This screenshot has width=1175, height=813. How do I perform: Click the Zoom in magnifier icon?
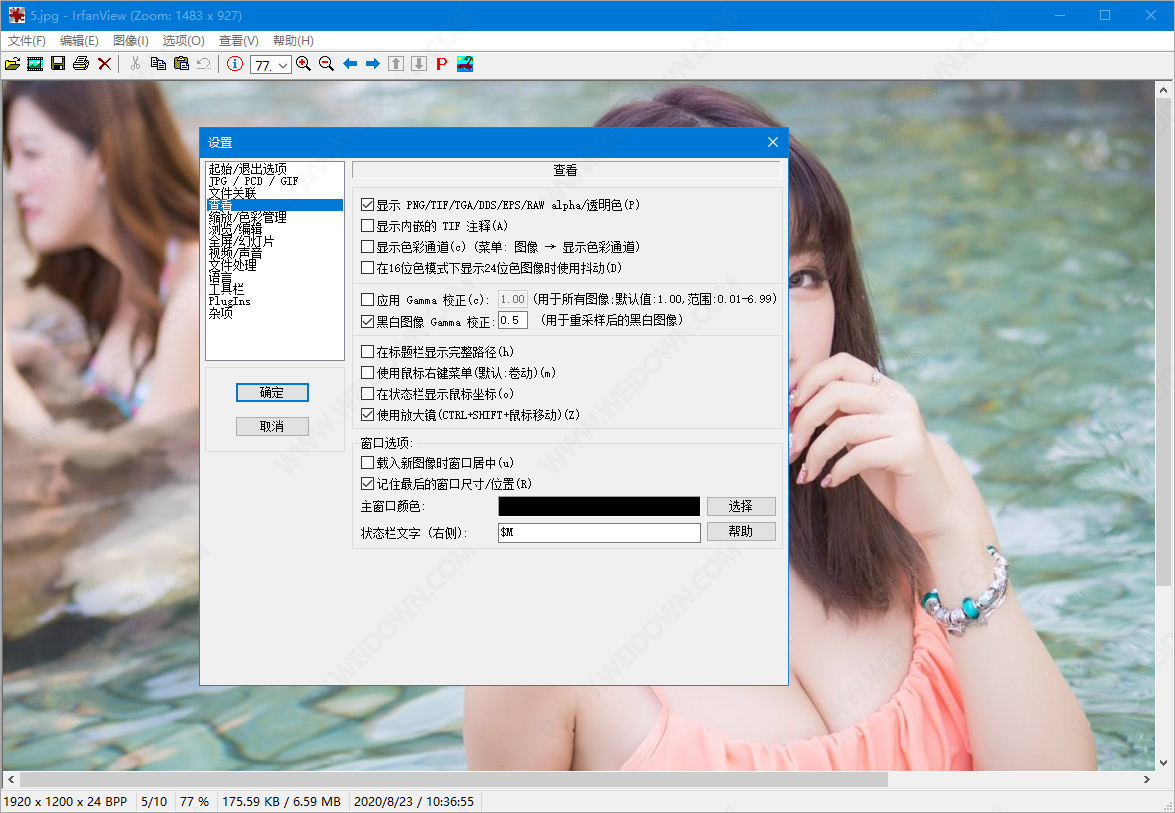304,64
